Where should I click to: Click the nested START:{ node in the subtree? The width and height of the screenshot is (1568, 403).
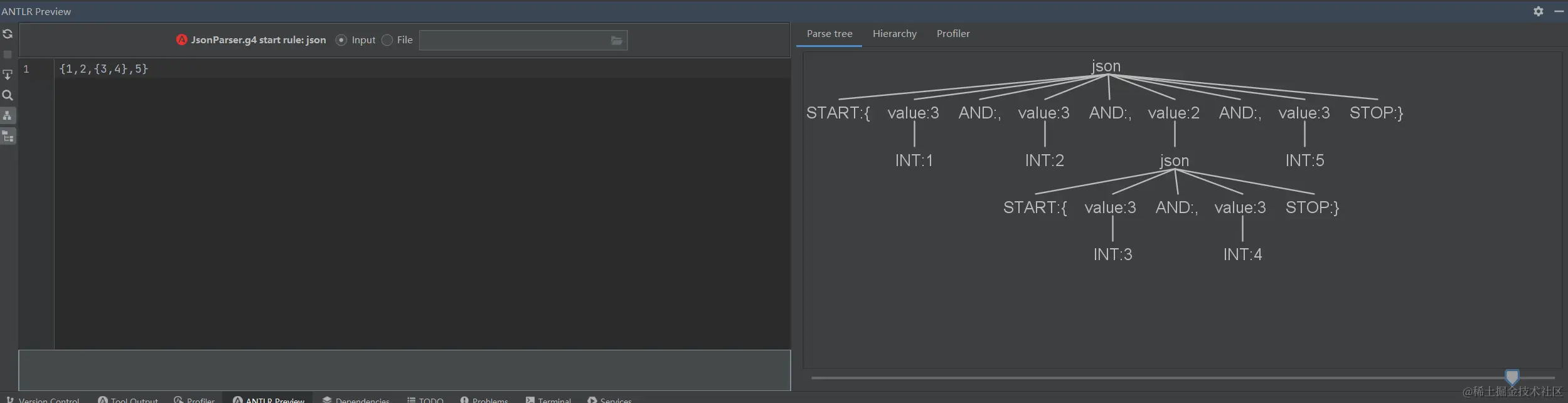(x=1035, y=207)
